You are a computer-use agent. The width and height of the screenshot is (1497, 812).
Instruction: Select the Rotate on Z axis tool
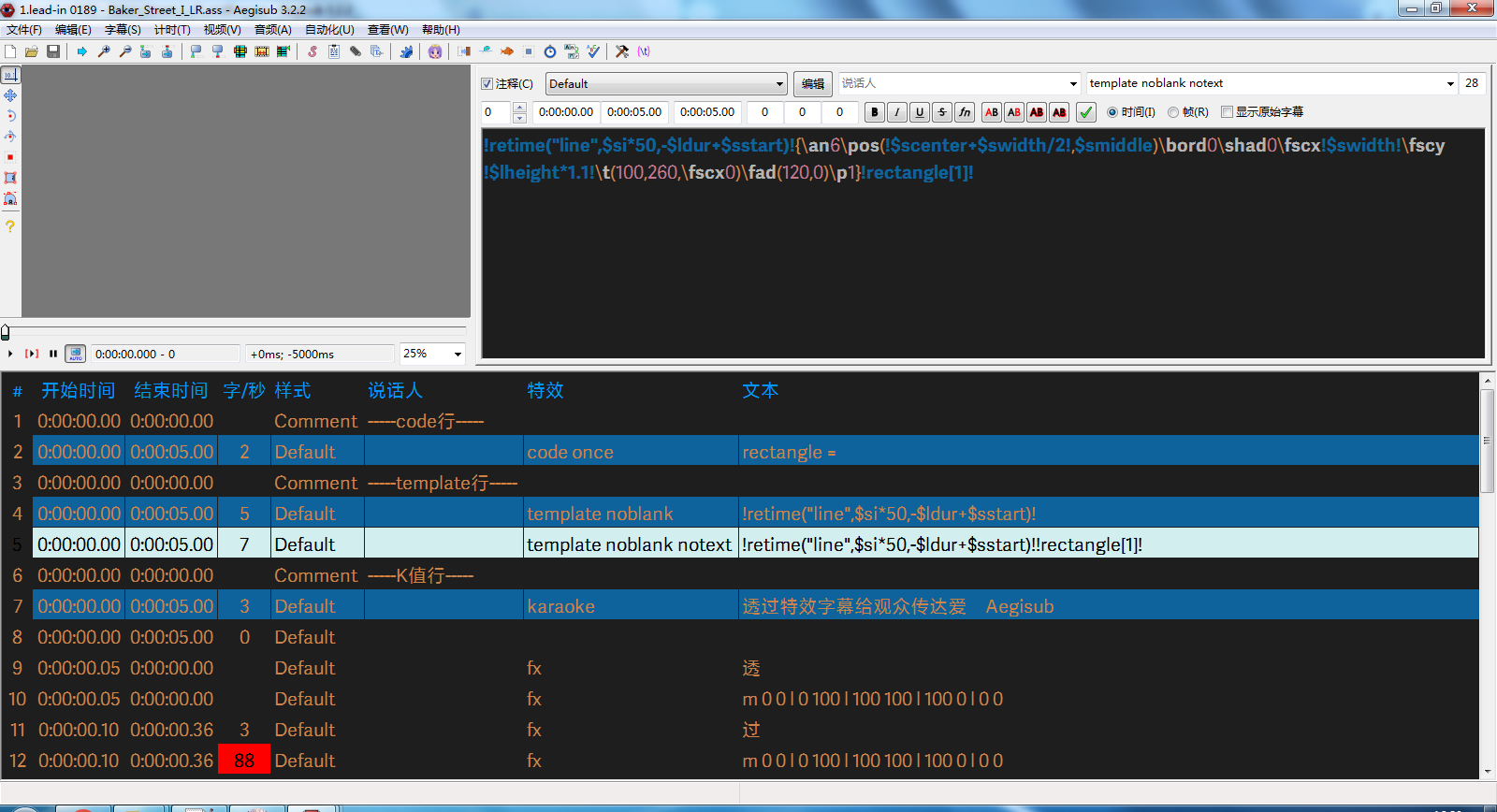10,116
